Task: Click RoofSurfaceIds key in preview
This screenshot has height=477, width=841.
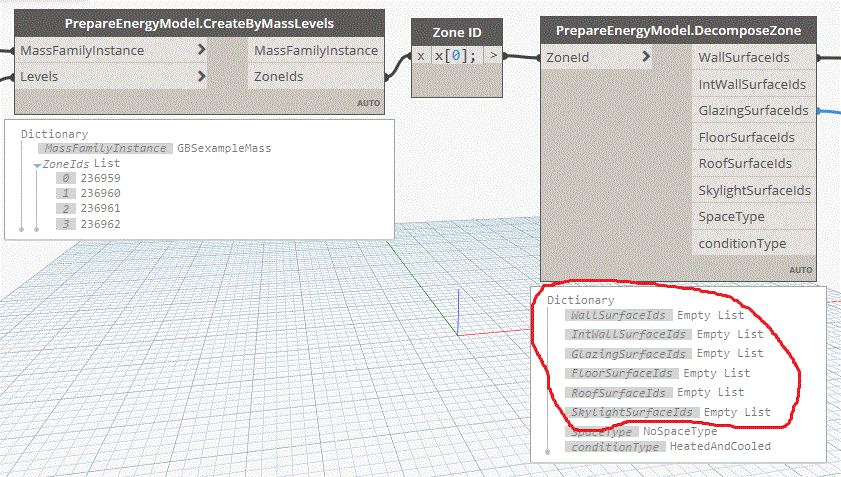Action: pyautogui.click(x=618, y=393)
